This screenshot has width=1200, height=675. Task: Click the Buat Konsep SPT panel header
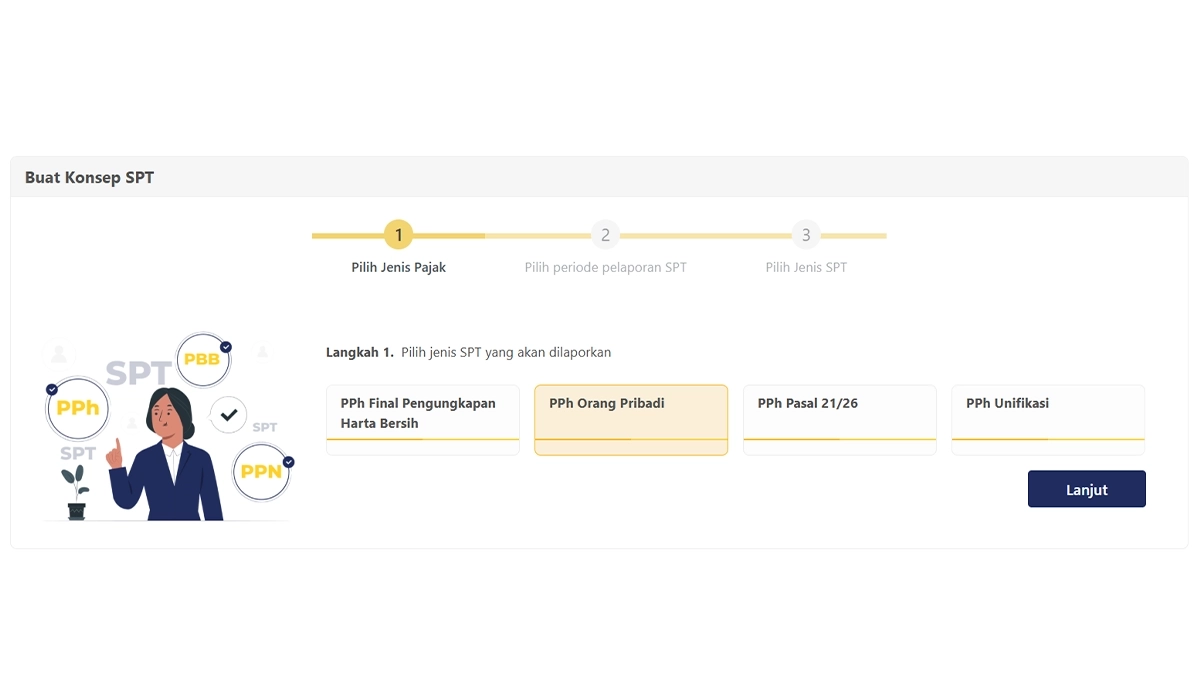coord(599,177)
